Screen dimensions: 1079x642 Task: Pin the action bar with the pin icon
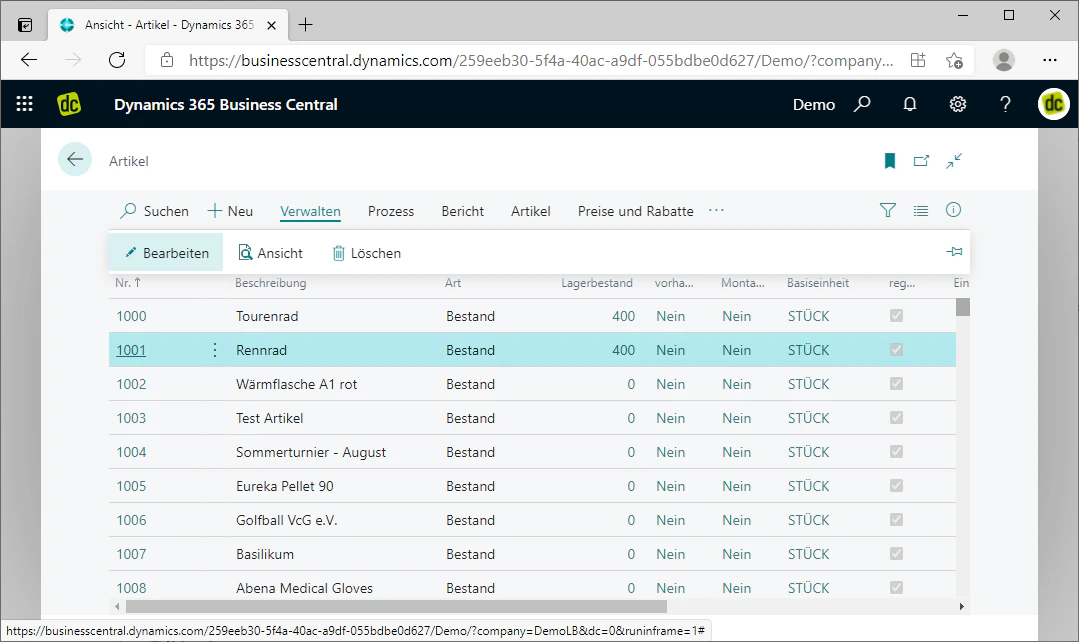pyautogui.click(x=954, y=252)
